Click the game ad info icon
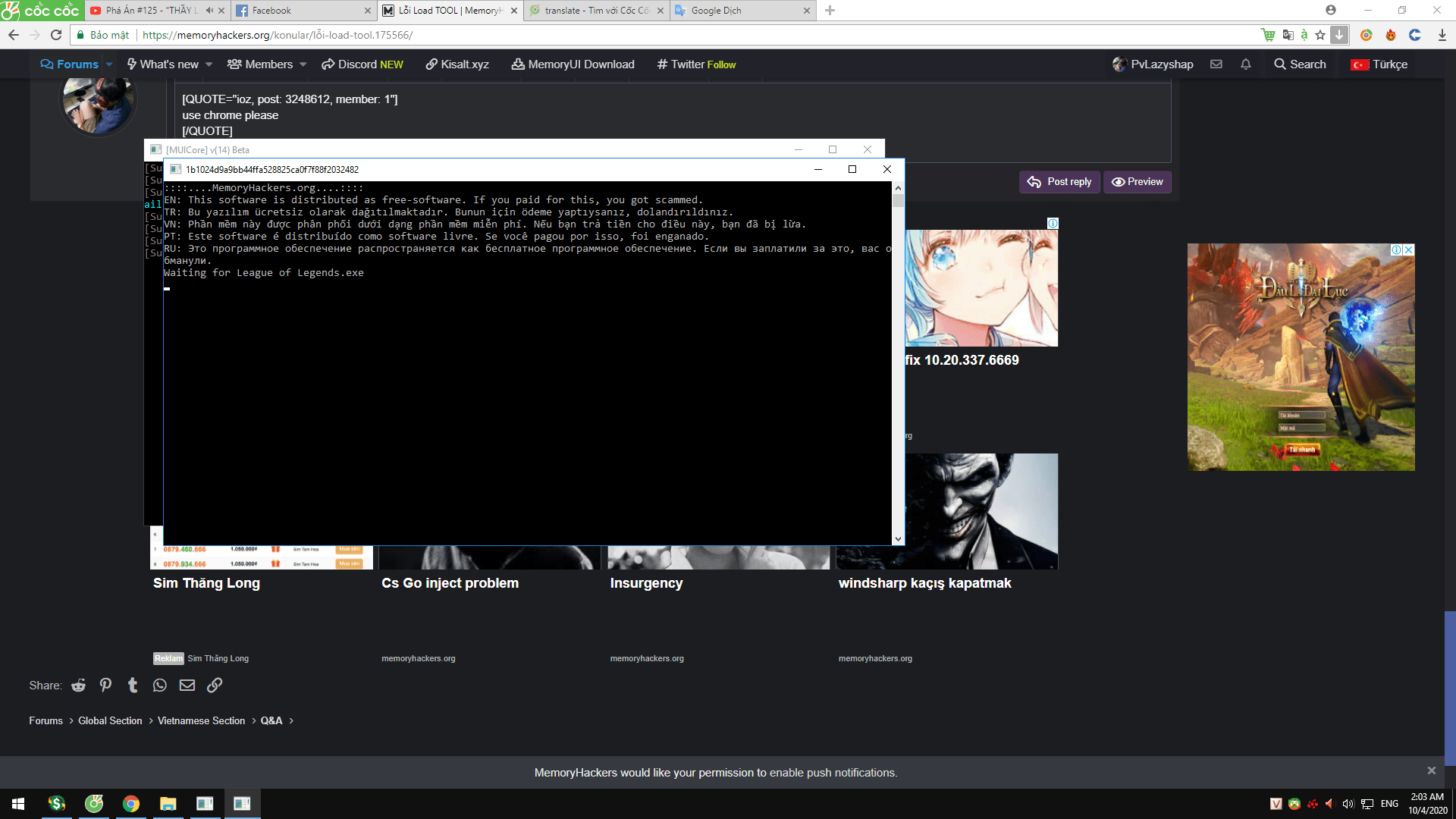The image size is (1456, 819). point(1397,249)
